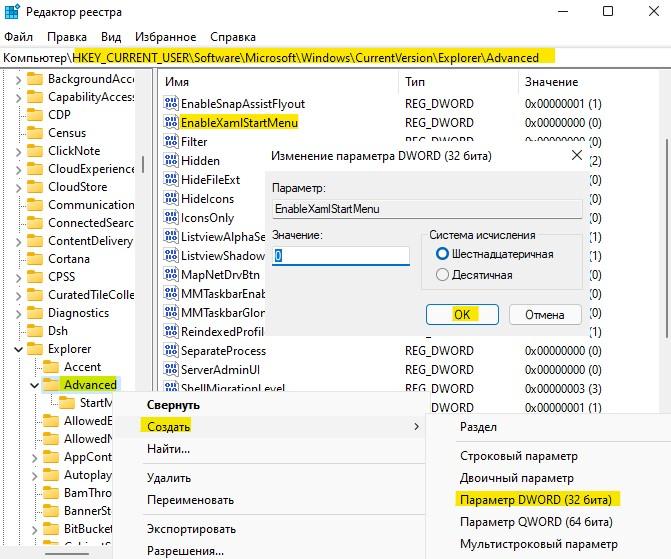Open the Создать submenu
This screenshot has height=559, width=671.
tap(270, 427)
